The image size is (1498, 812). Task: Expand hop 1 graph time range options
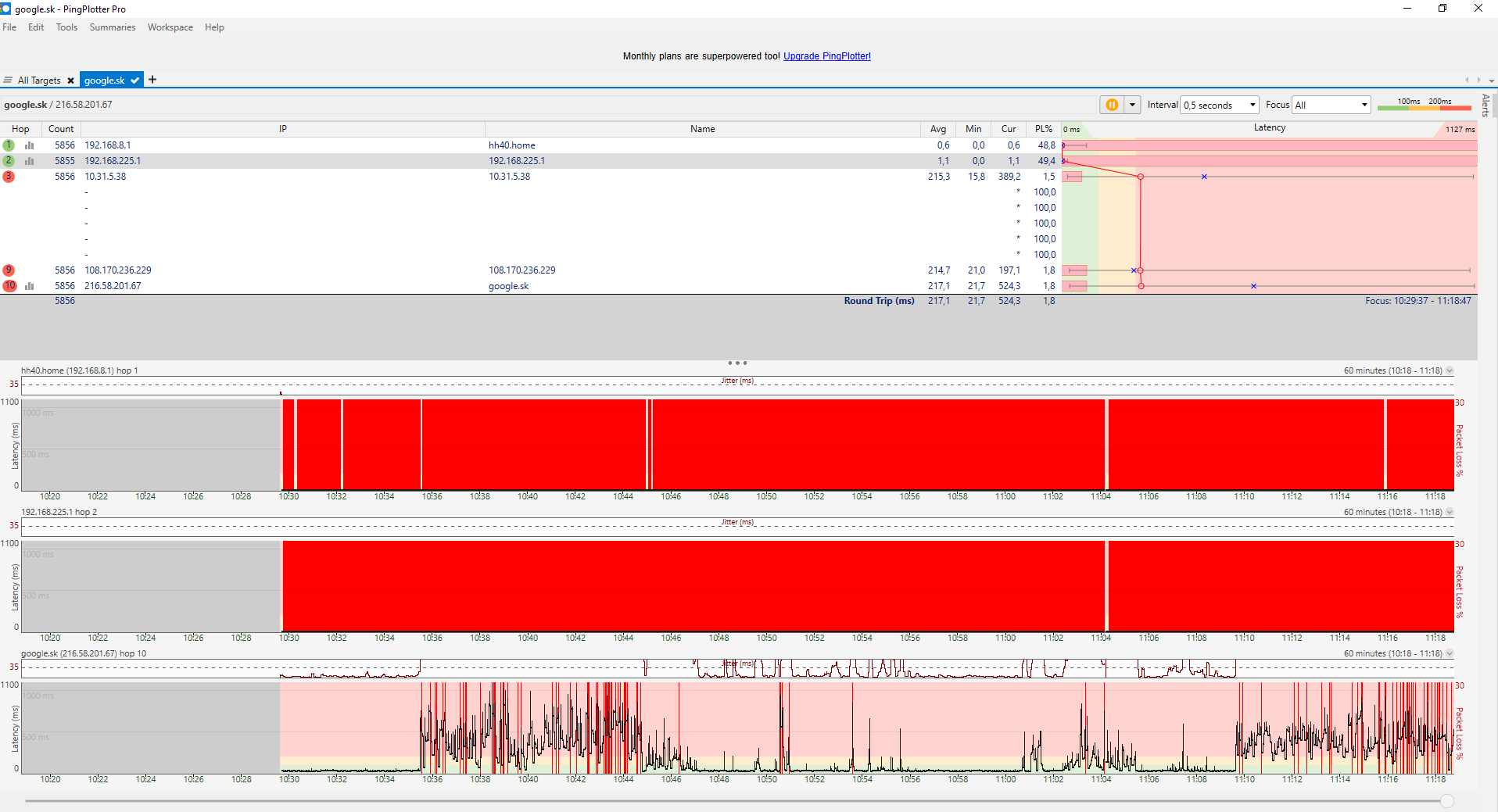click(x=1450, y=370)
